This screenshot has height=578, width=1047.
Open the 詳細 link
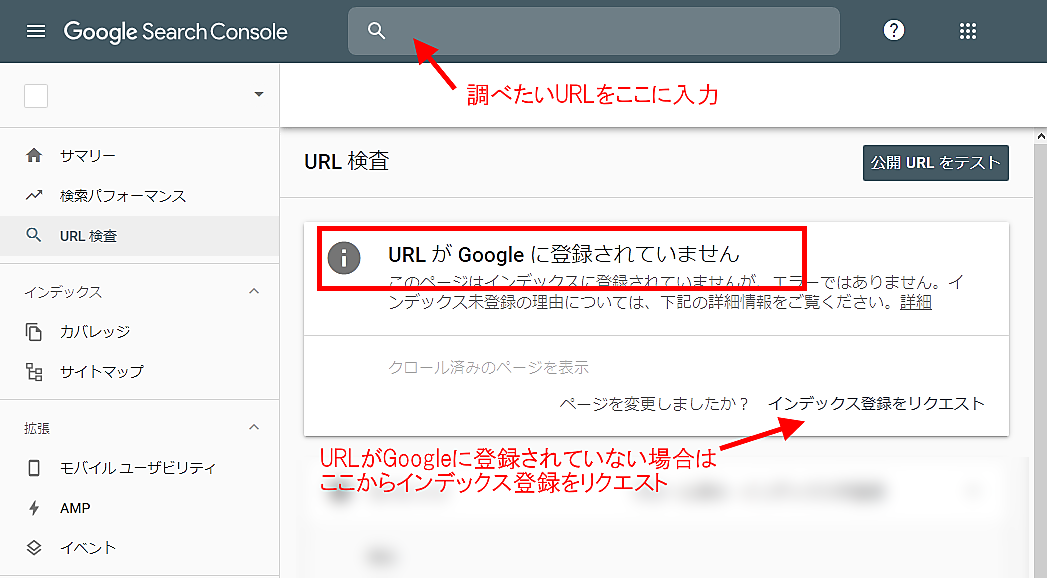(x=915, y=302)
